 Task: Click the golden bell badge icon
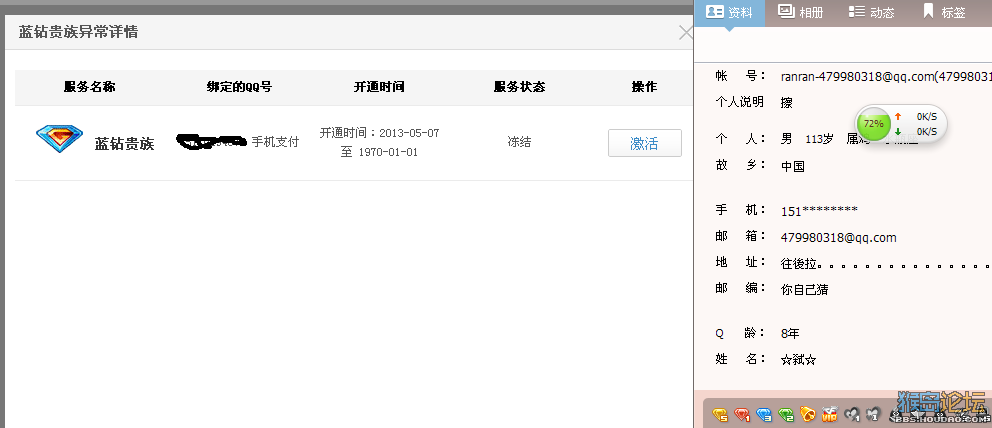807,415
